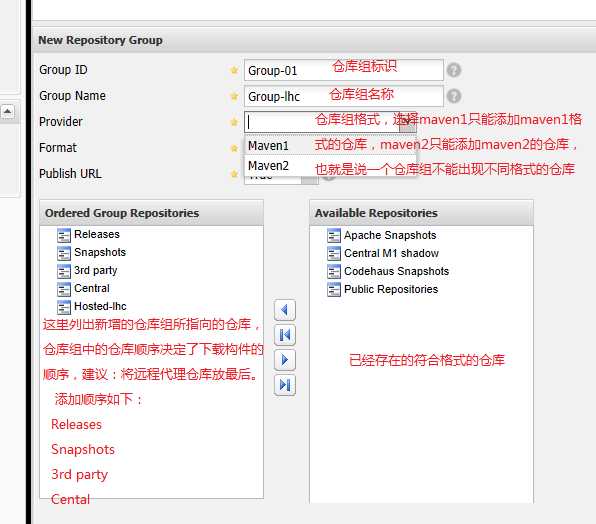Select Public Repositories in available list

(391, 289)
